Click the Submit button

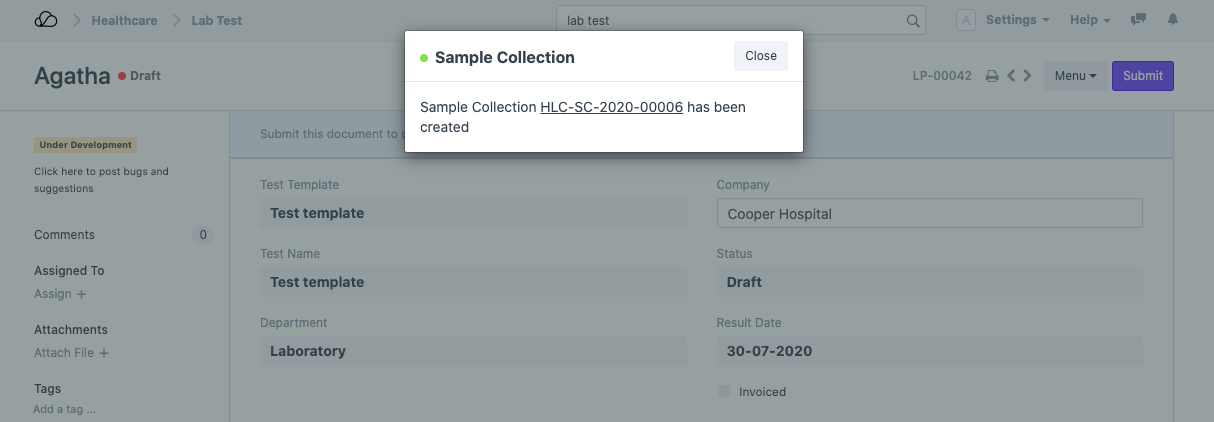1142,76
